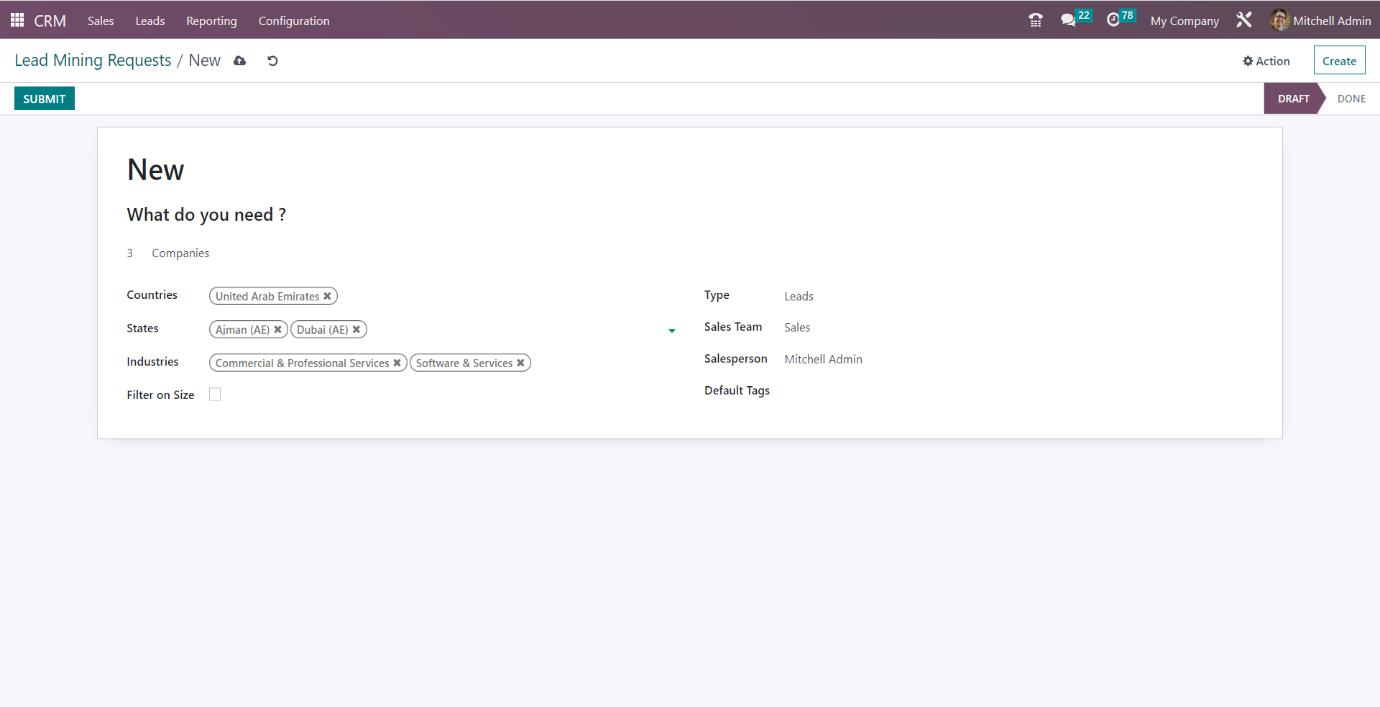Select the DONE status stage

click(x=1351, y=99)
